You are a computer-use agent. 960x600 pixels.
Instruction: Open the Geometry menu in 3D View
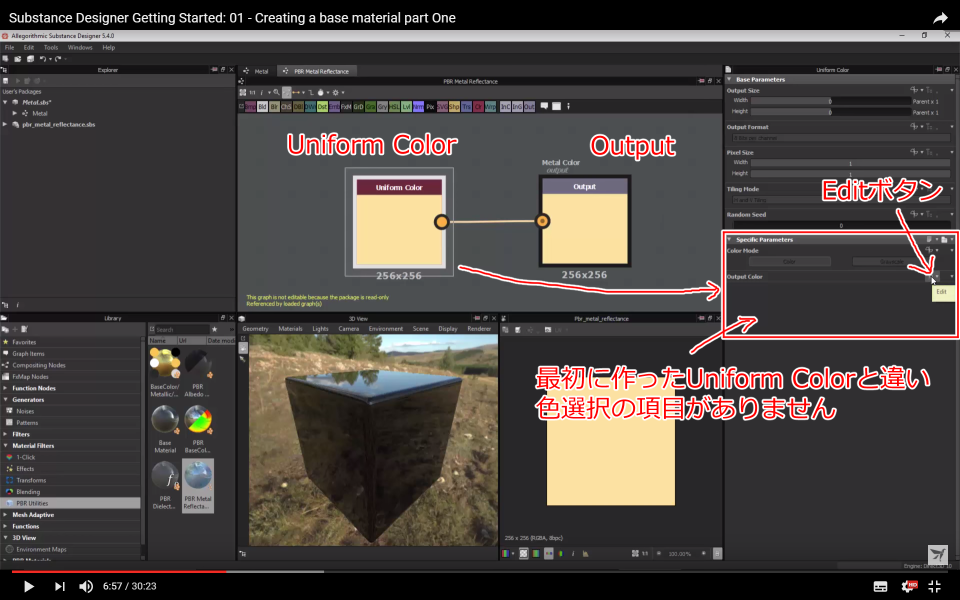255,329
